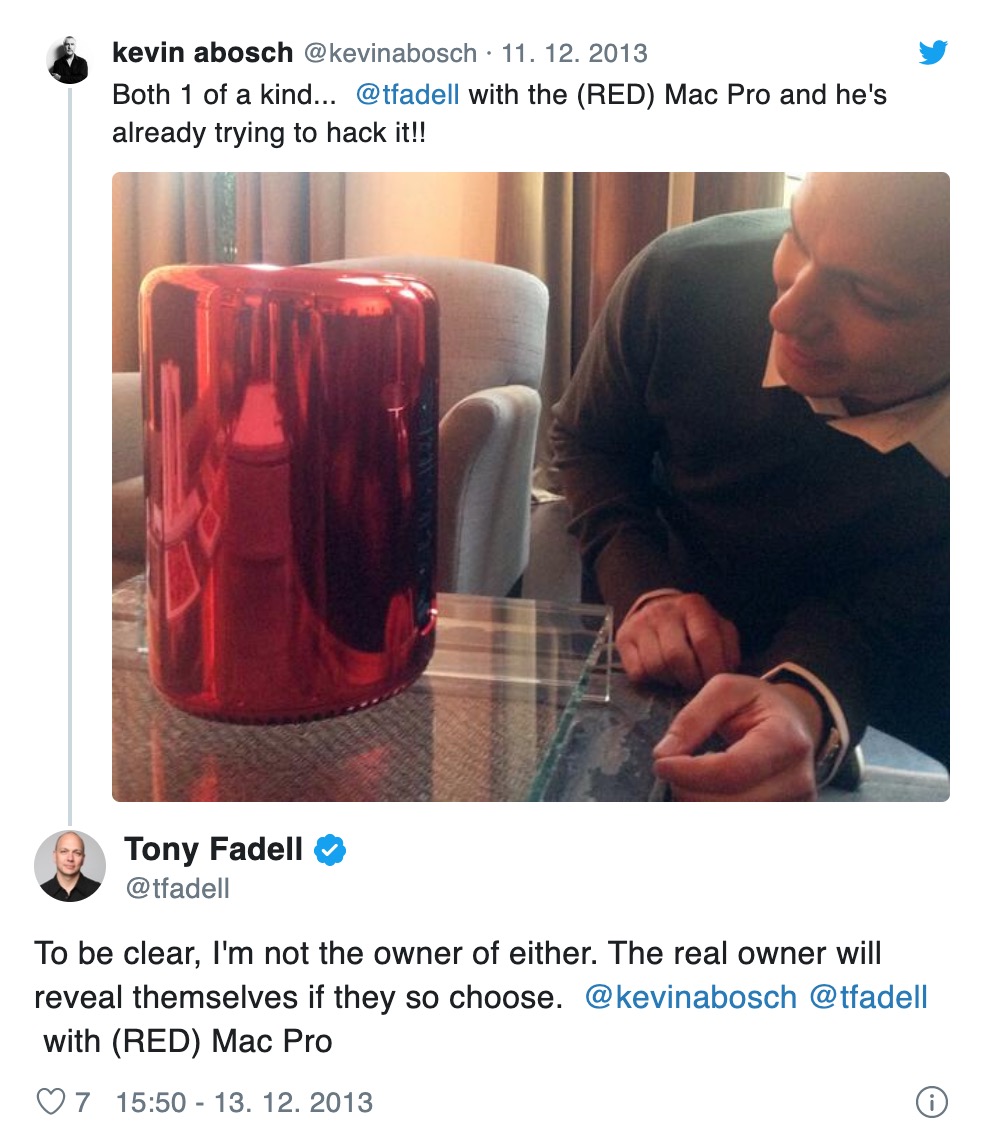Image resolution: width=986 pixels, height=1140 pixels.
Task: Click Tony Fadell's profile picture
Action: (x=69, y=866)
